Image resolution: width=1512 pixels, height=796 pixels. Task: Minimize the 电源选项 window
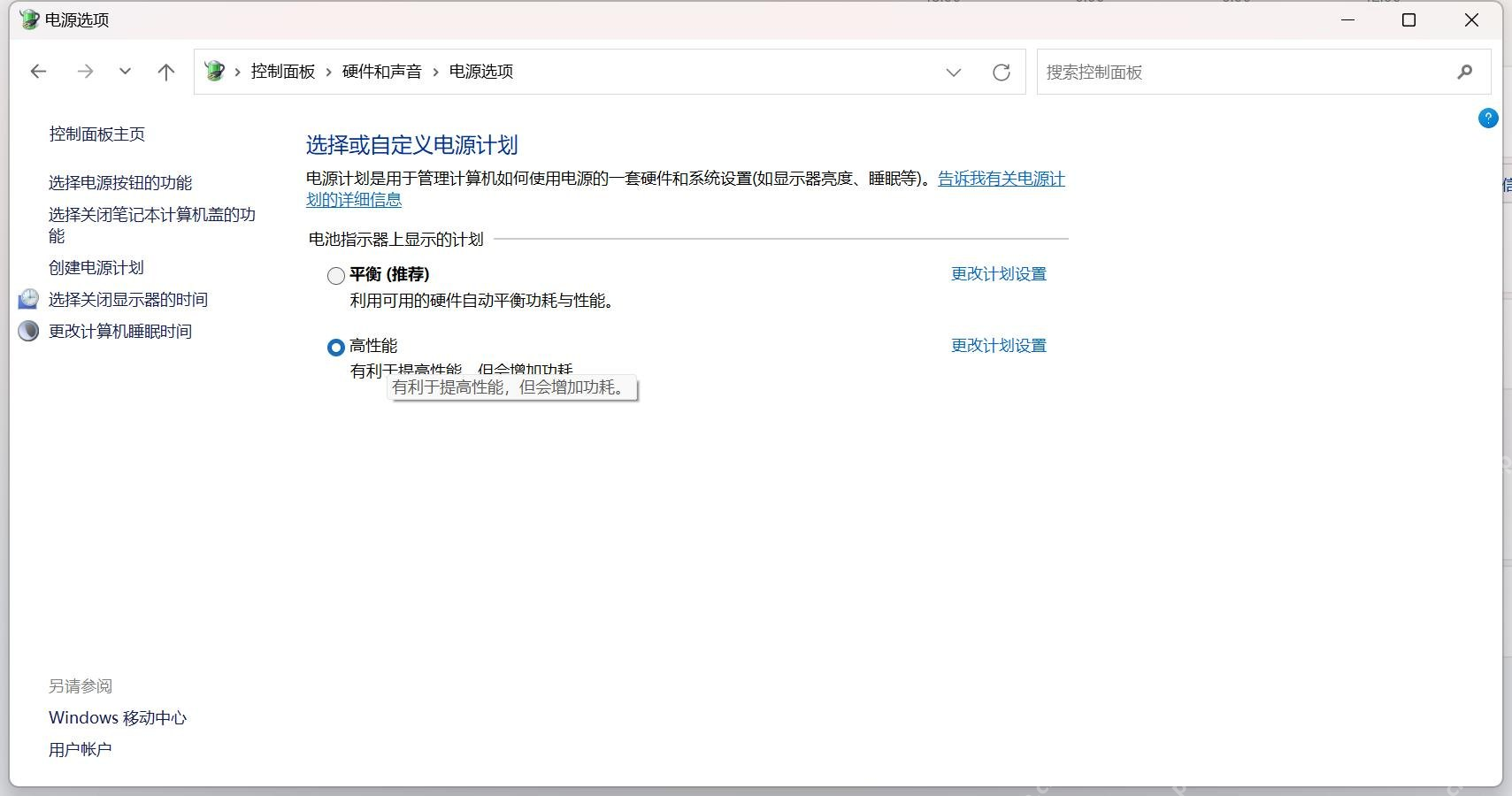point(1348,19)
